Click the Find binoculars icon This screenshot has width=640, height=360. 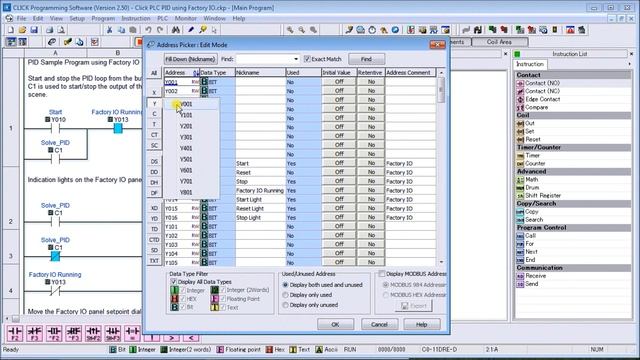point(176,30)
